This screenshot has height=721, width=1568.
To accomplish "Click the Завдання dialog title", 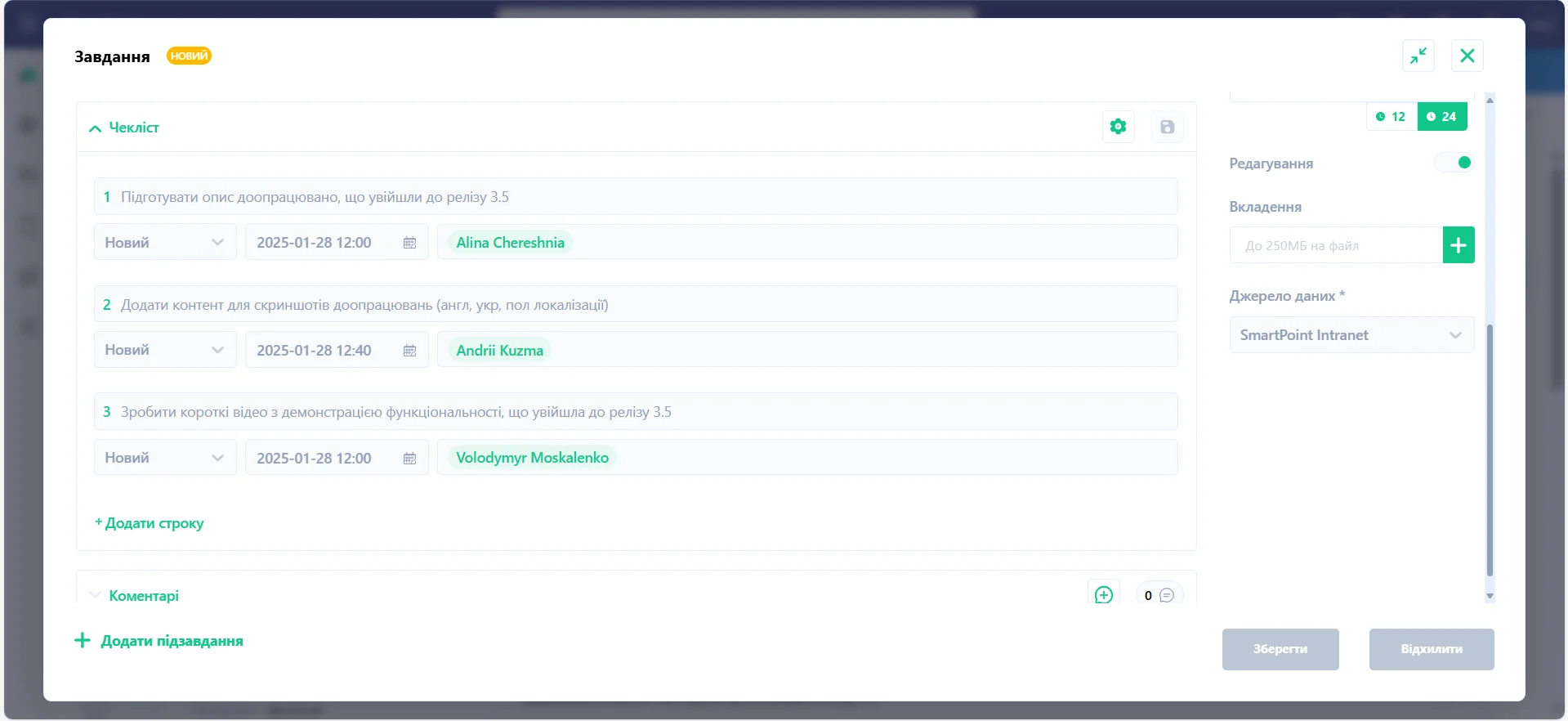I will coord(112,56).
